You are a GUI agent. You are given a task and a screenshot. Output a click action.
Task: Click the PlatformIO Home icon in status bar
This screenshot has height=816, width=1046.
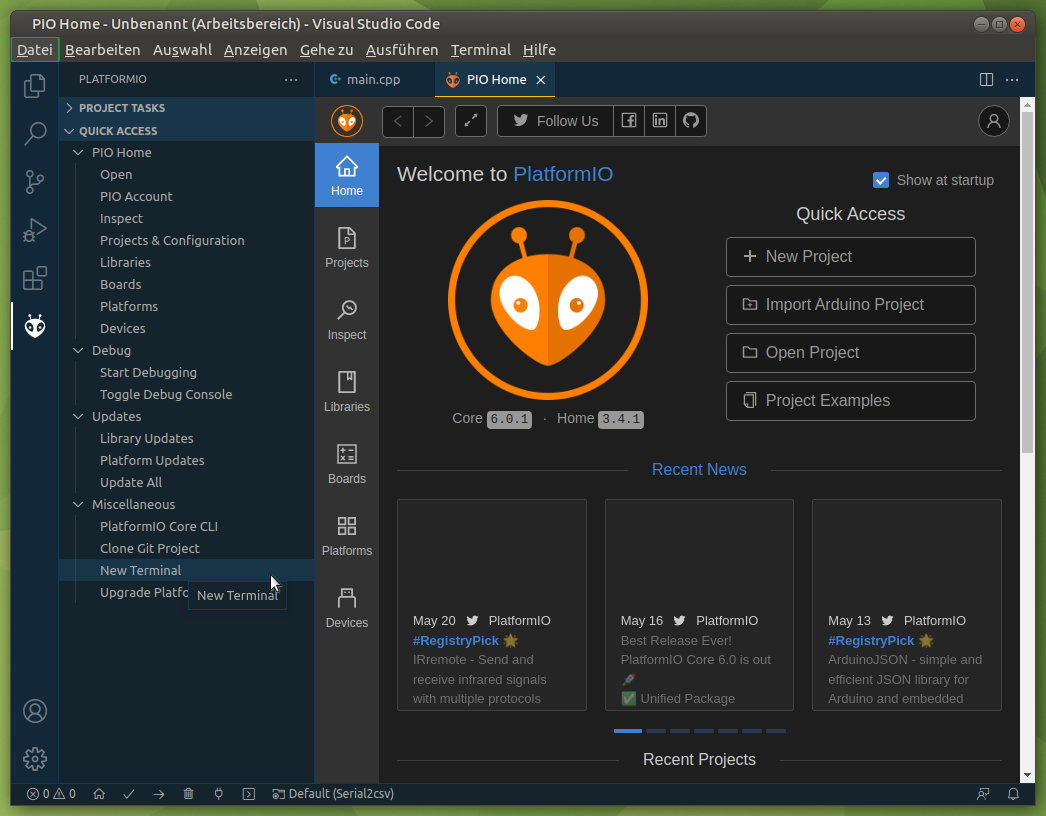(99, 794)
